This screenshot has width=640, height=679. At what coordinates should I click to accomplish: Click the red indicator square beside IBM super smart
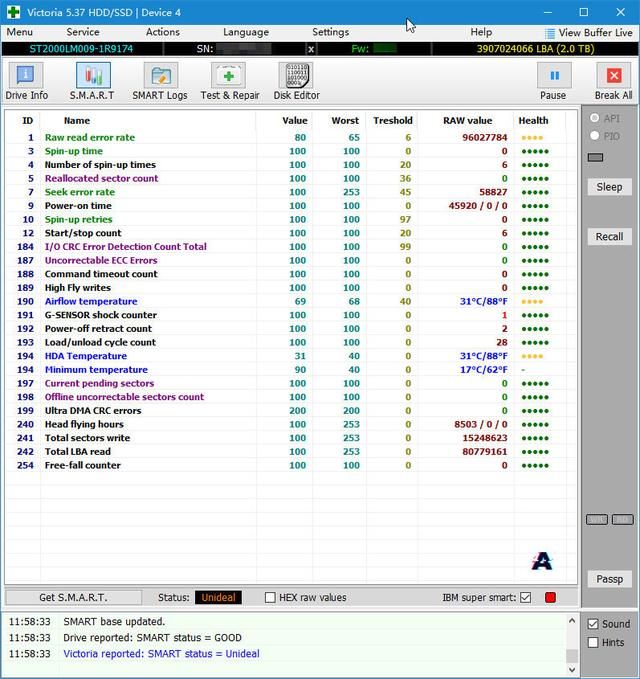click(550, 598)
